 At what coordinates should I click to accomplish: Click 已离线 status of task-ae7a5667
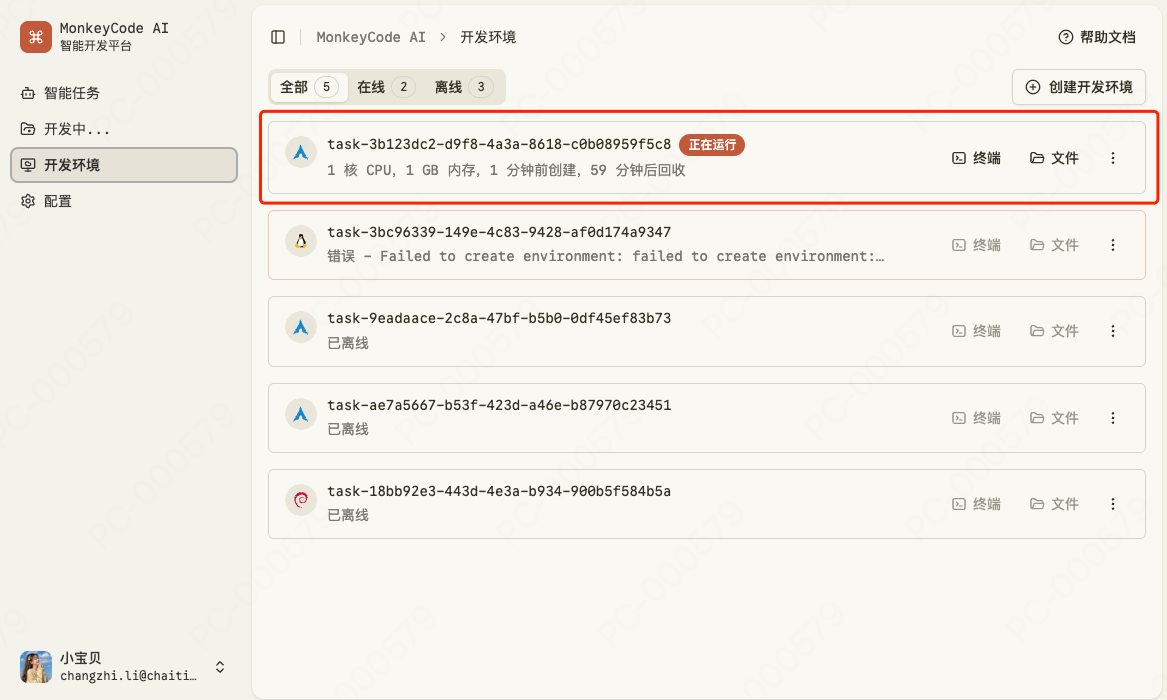(348, 429)
